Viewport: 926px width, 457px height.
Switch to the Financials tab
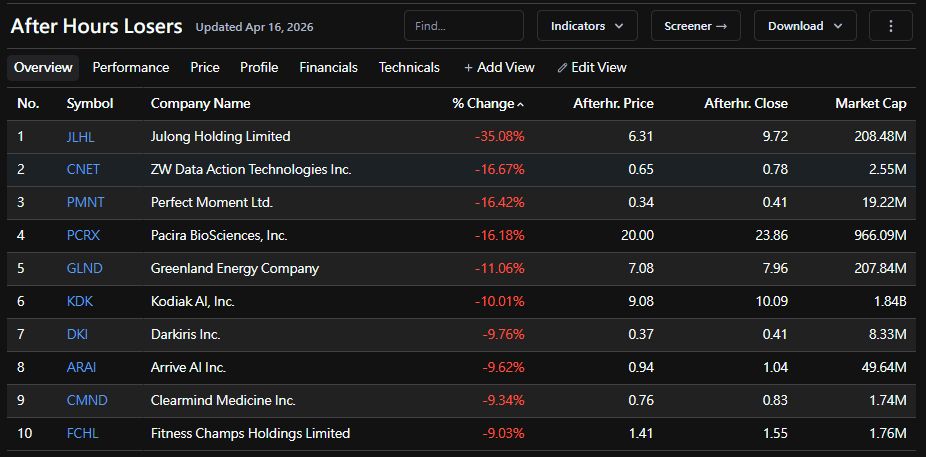pyautogui.click(x=328, y=67)
